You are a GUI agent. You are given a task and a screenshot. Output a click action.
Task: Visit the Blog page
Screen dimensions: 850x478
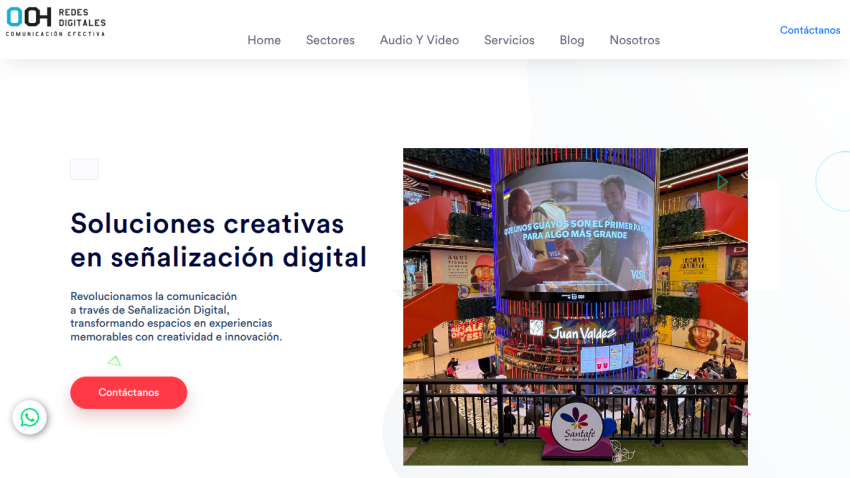(x=572, y=40)
